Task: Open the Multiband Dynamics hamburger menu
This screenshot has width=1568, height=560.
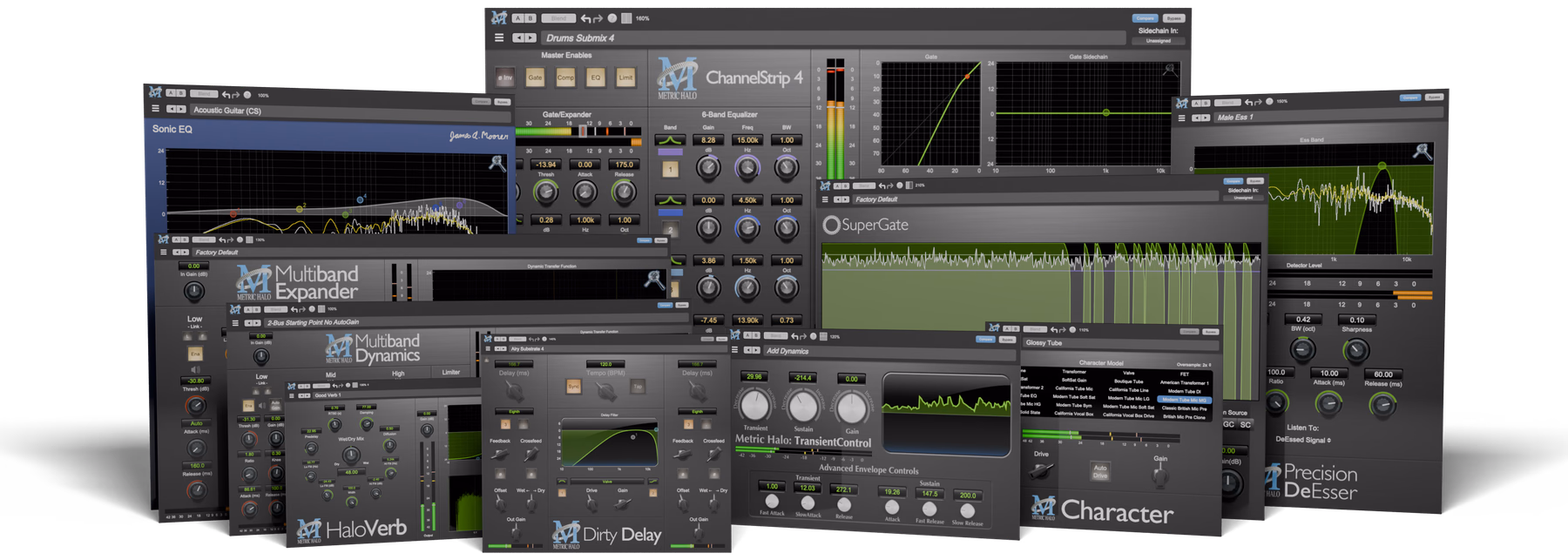Action: coord(235,322)
